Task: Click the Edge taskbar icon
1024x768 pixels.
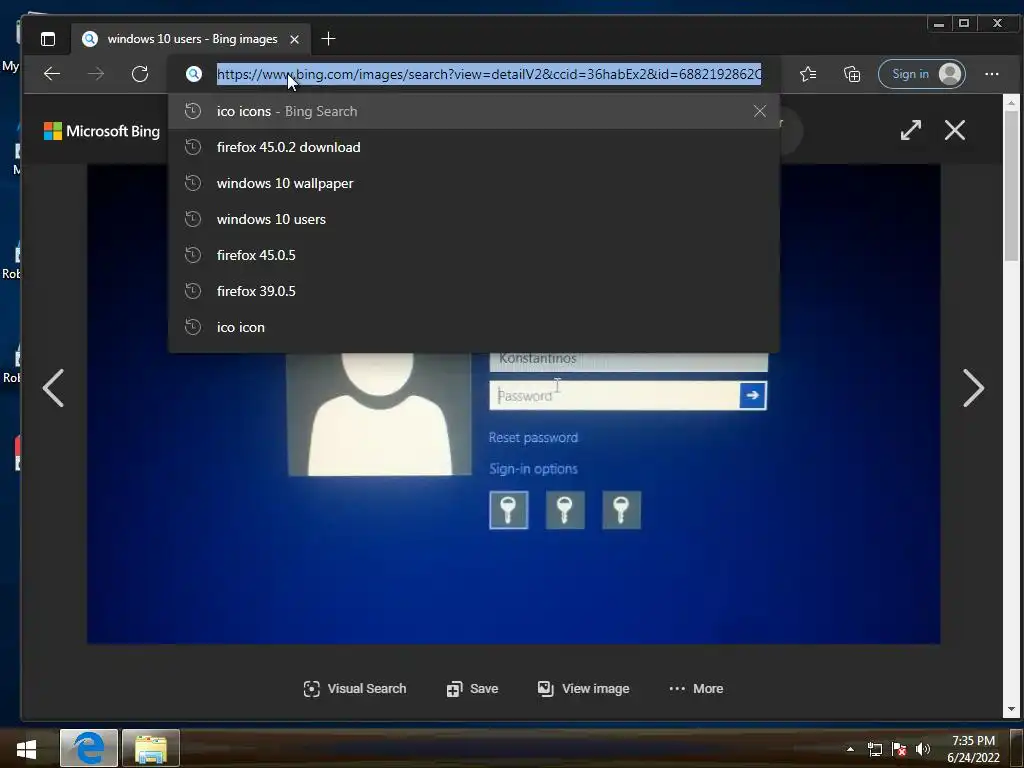Action: coord(89,748)
